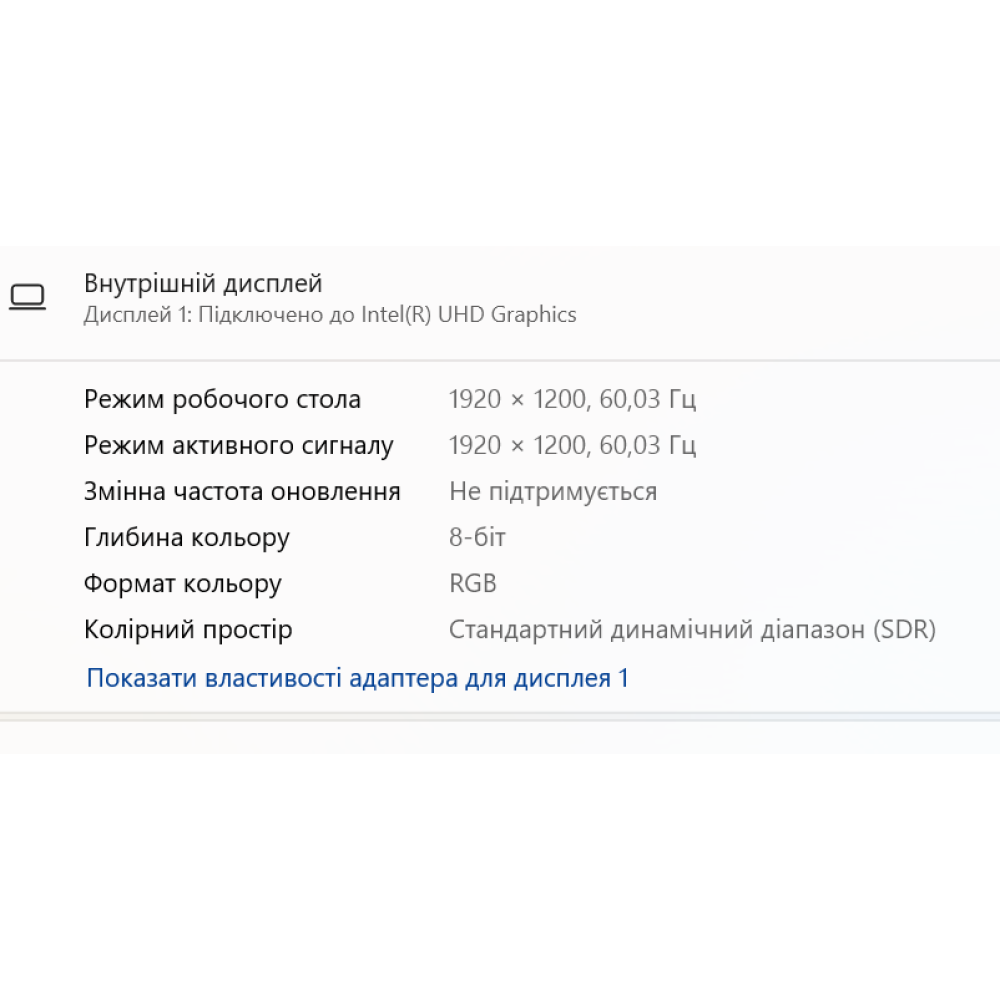Open adapter properties for display 1
The width and height of the screenshot is (1000, 1000).
pyautogui.click(x=357, y=677)
